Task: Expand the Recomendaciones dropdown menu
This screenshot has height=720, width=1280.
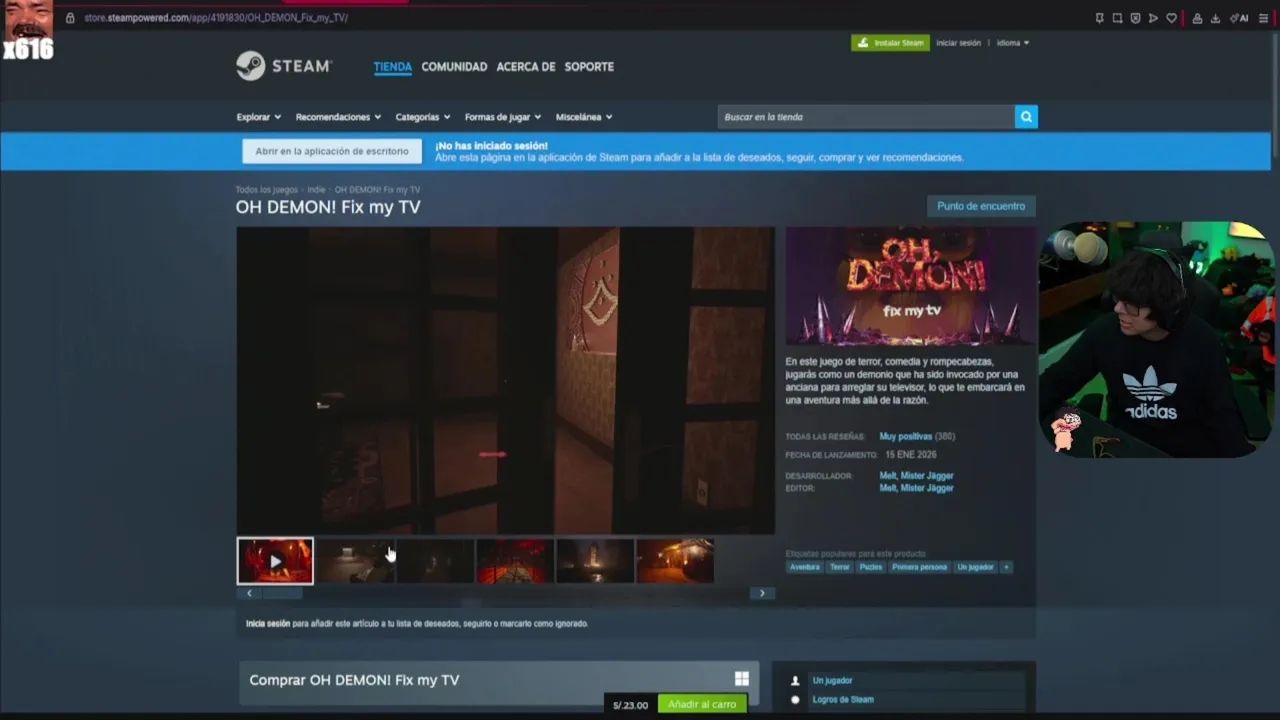Action: point(338,117)
